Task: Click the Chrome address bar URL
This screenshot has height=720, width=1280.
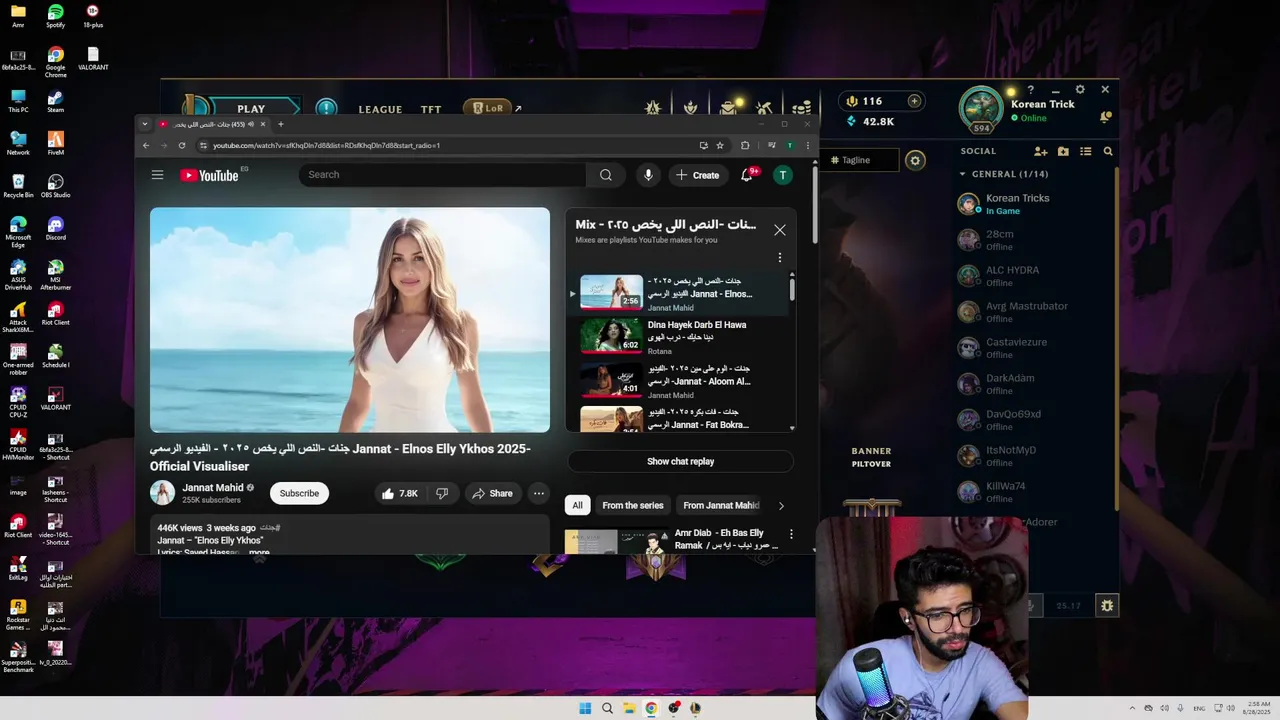Action: [326, 145]
